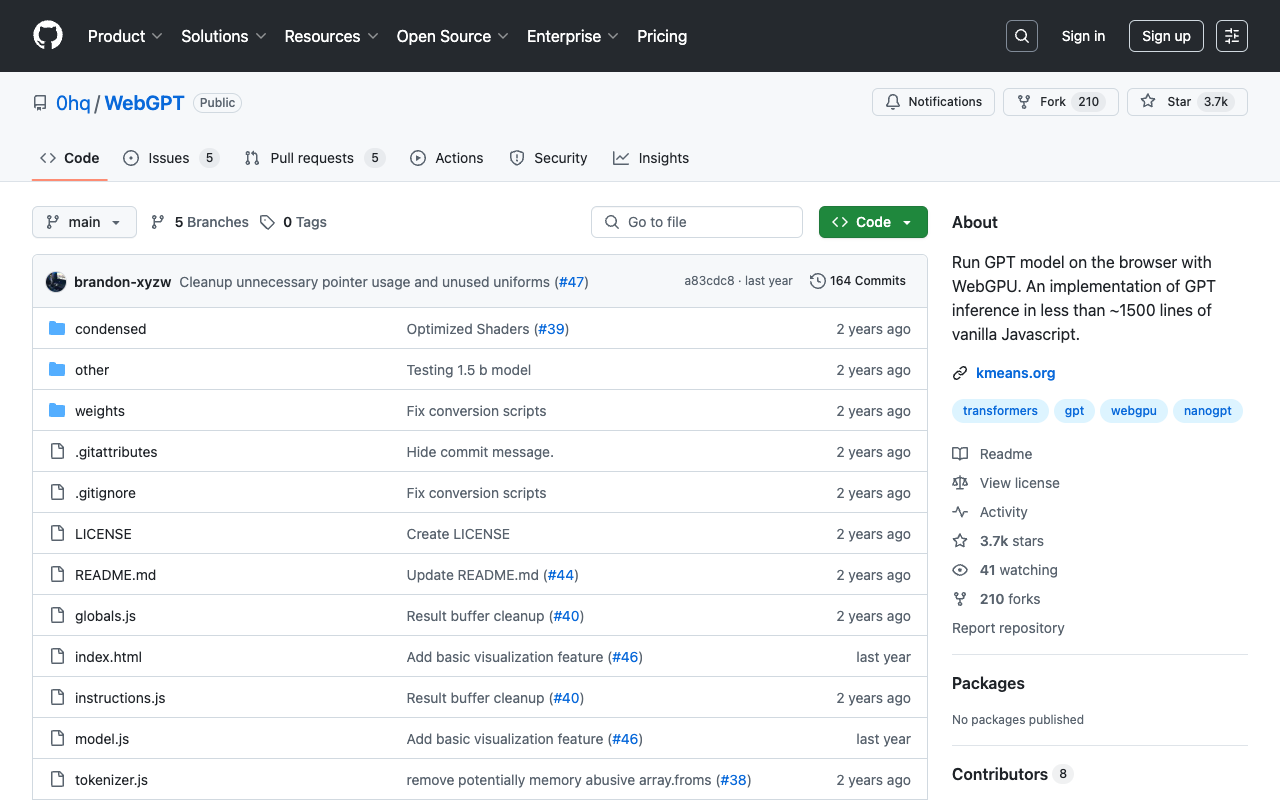The height and width of the screenshot is (800, 1280).
Task: Click the brandon-xyzw avatar image
Action: pyautogui.click(x=56, y=282)
